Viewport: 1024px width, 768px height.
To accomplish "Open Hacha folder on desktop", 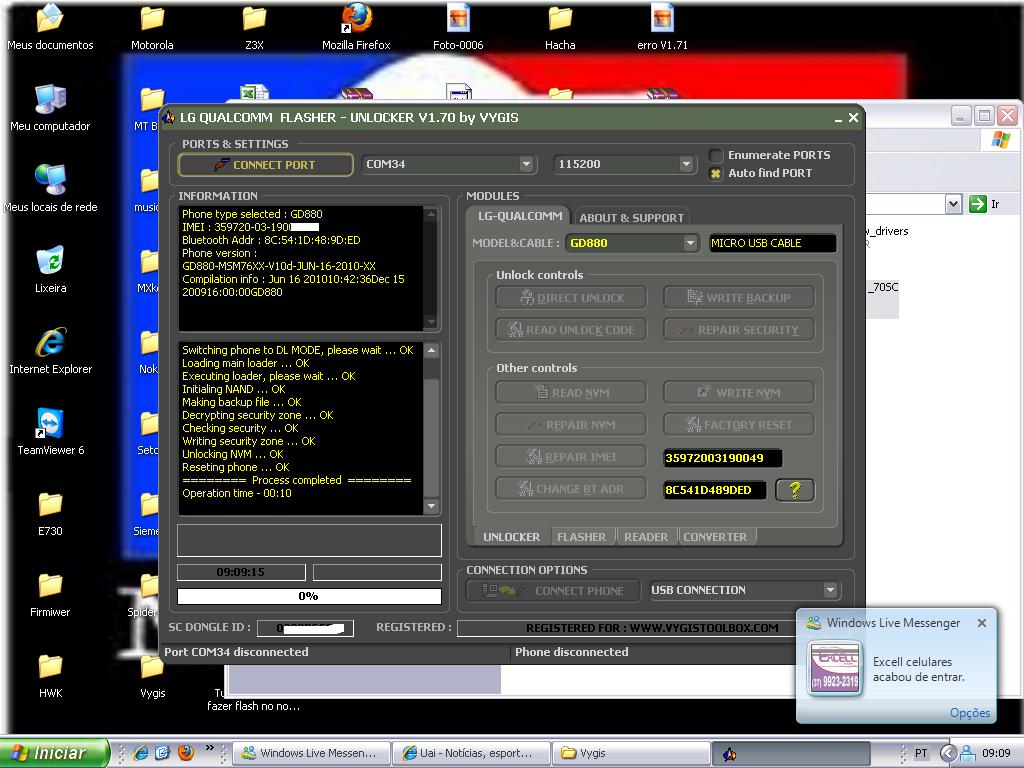I will (x=560, y=27).
